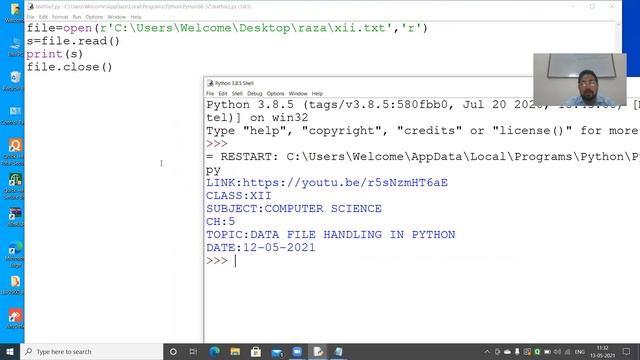This screenshot has height=360, width=640.
Task: Open Options menu in the editor window
Action: (x=94, y=17)
